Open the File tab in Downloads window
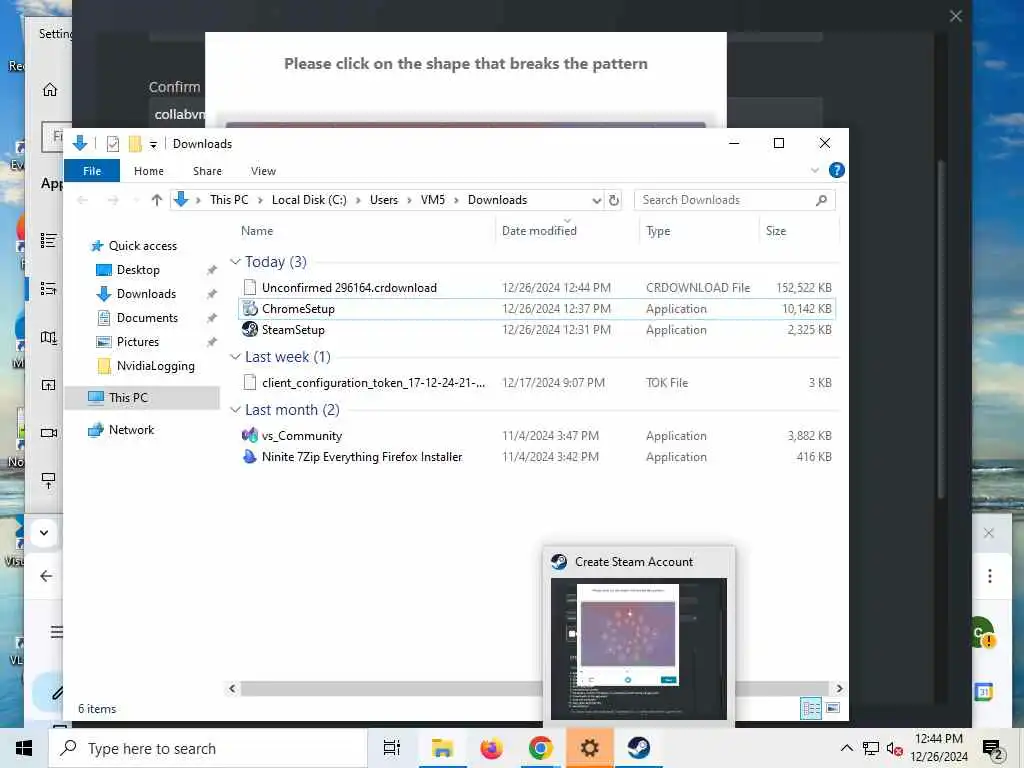 [x=91, y=171]
